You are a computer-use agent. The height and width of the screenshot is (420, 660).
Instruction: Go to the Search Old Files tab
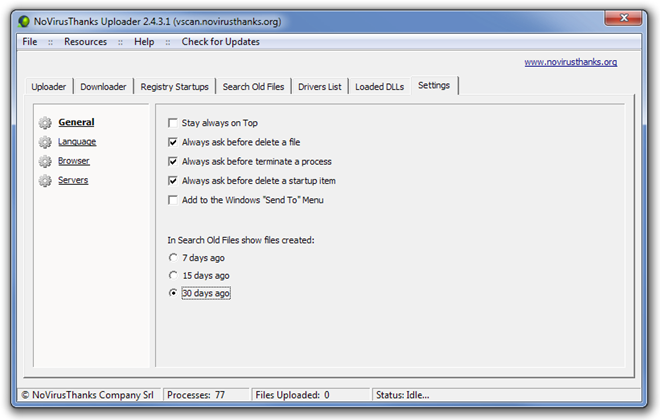point(253,87)
